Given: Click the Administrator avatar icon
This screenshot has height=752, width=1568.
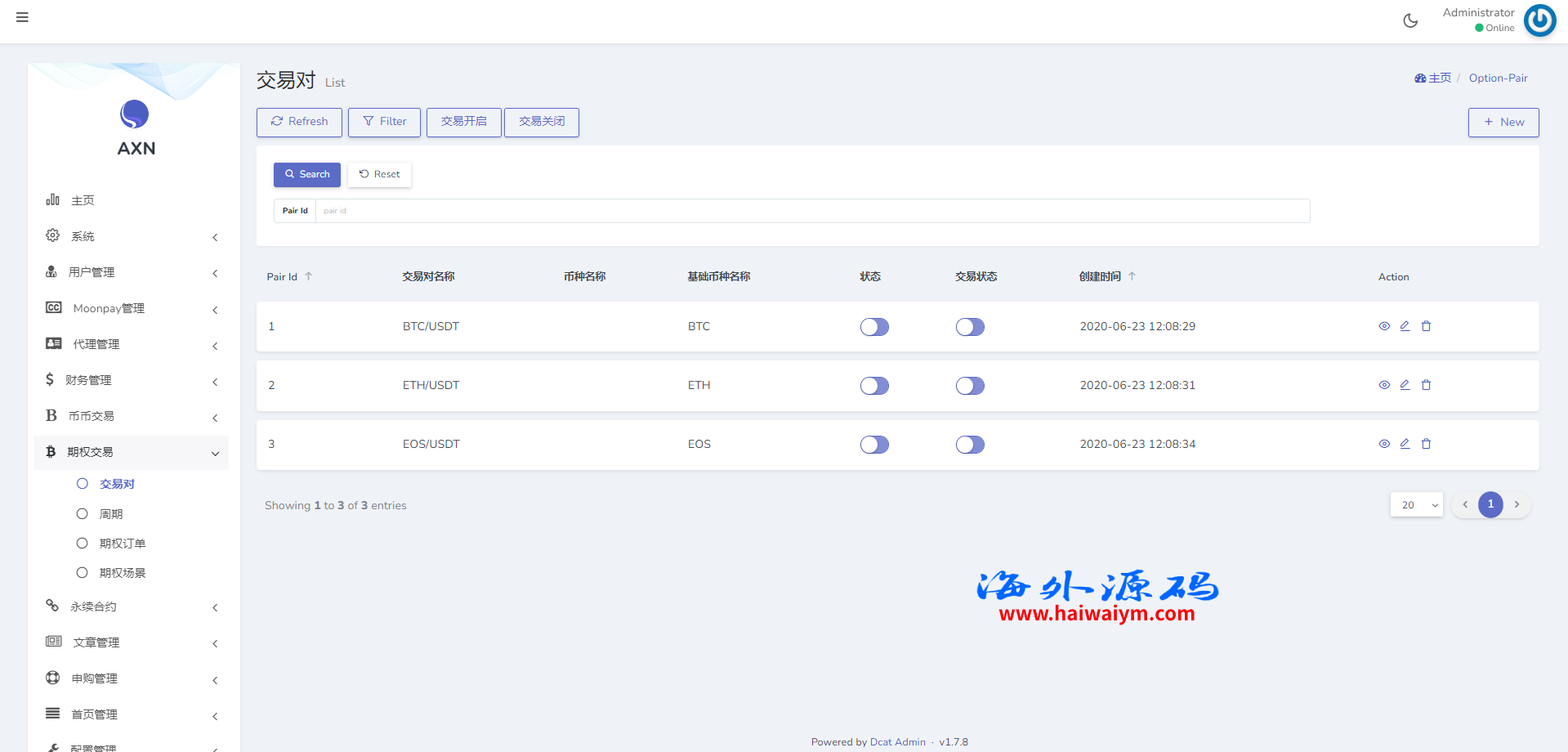Looking at the screenshot, I should [1539, 20].
